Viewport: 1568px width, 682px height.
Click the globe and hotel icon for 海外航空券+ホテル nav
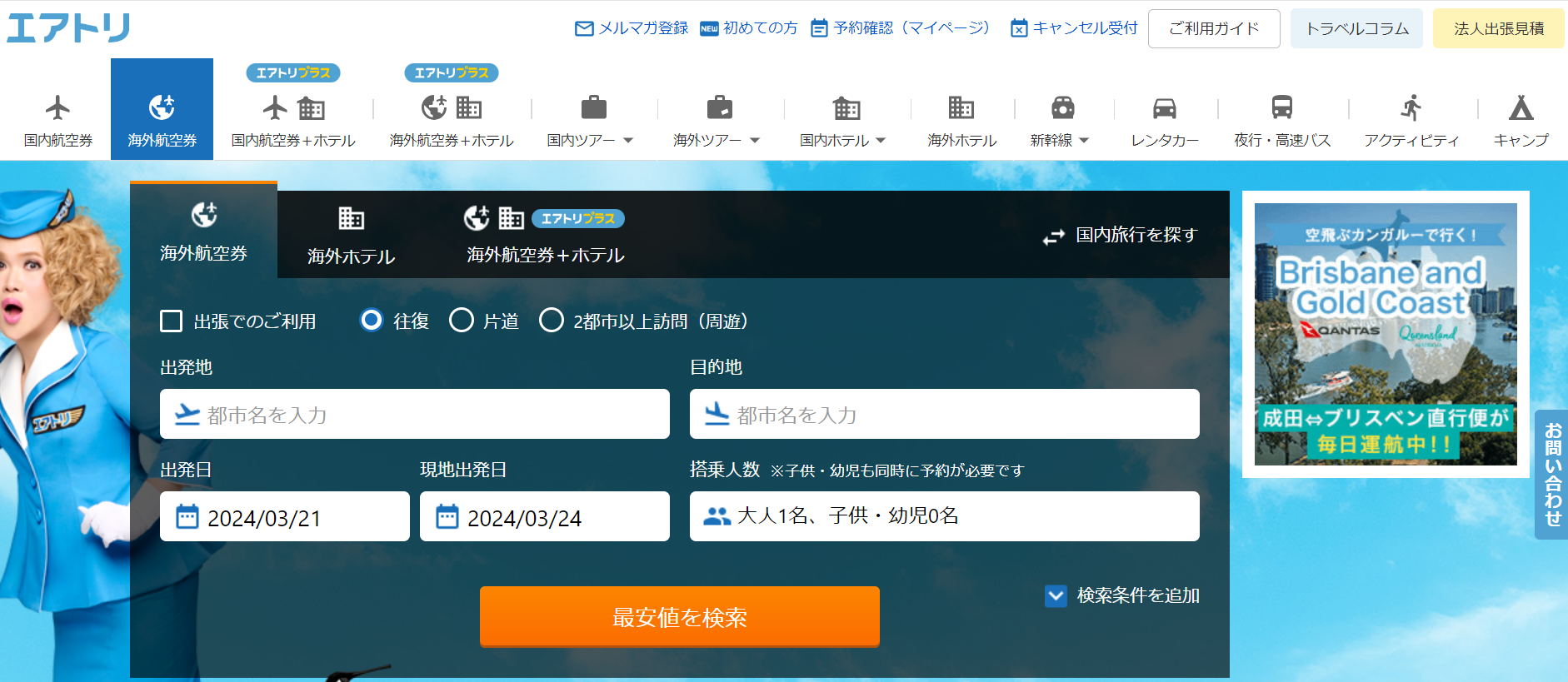(x=452, y=107)
